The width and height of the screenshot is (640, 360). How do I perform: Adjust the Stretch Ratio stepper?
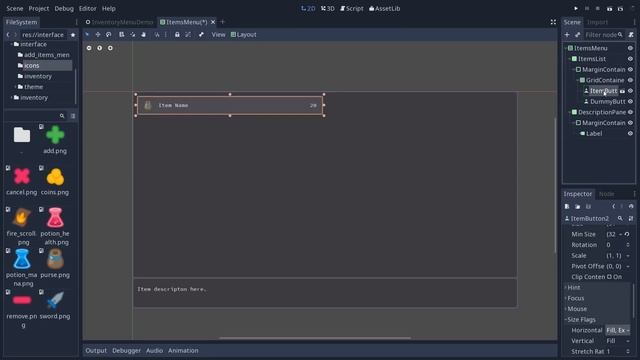tap(628, 351)
